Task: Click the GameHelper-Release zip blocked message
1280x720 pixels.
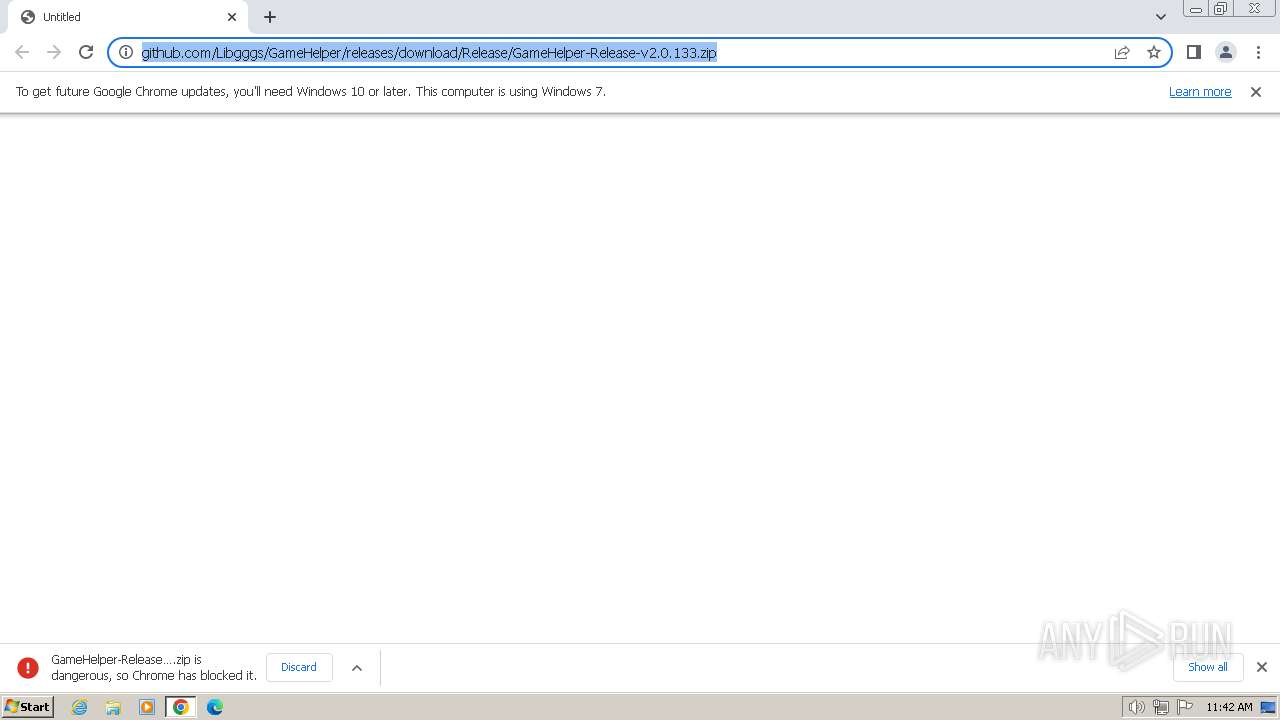Action: 154,667
